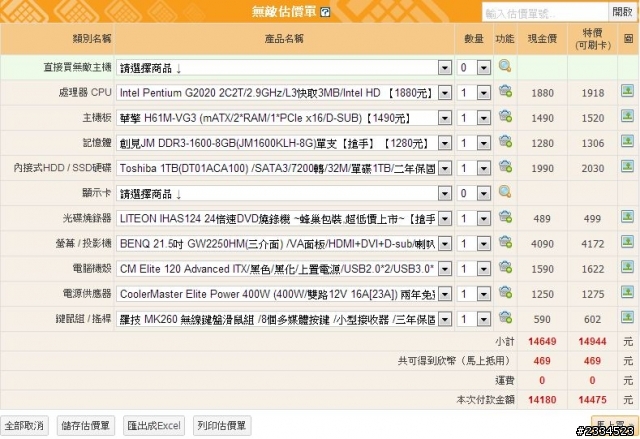Click the 匯出成Excel button
This screenshot has height=439, width=640.
154,426
